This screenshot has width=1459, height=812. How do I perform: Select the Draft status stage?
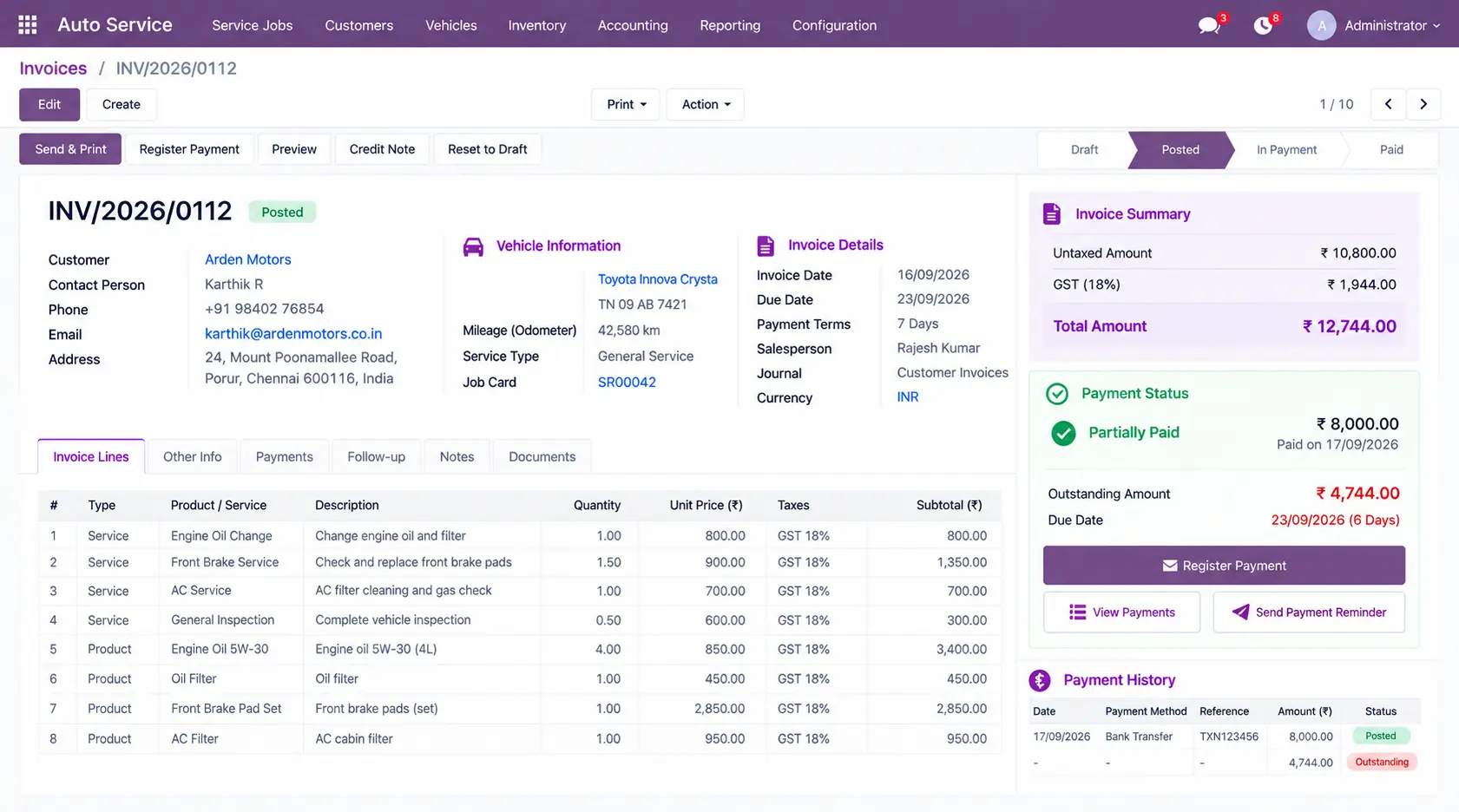(x=1084, y=150)
